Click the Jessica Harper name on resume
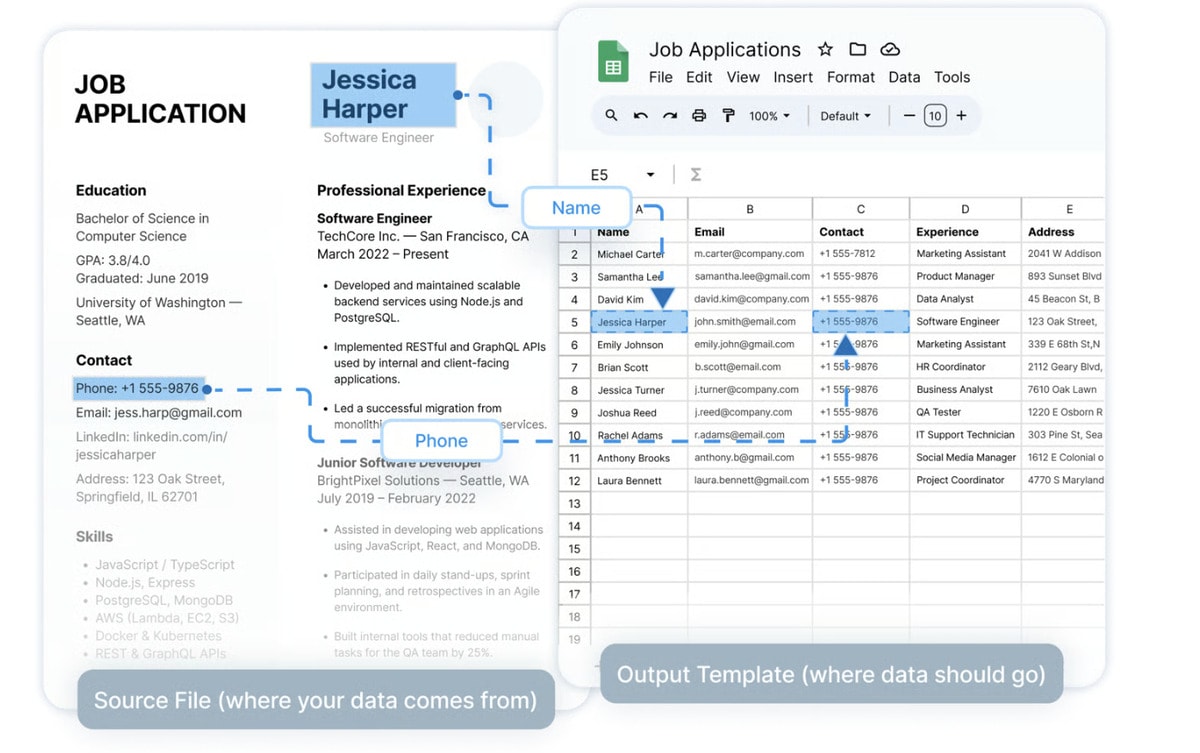The height and width of the screenshot is (753, 1200). [x=383, y=94]
